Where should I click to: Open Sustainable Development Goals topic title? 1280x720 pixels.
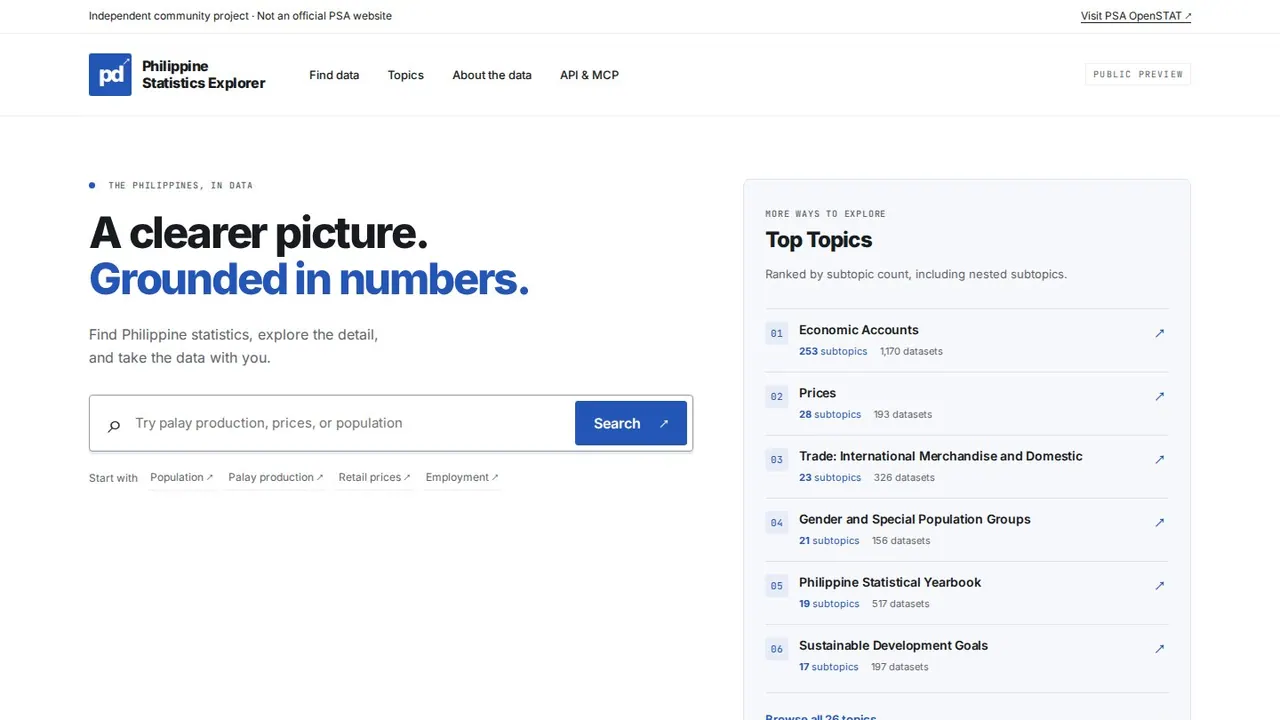[x=894, y=645]
